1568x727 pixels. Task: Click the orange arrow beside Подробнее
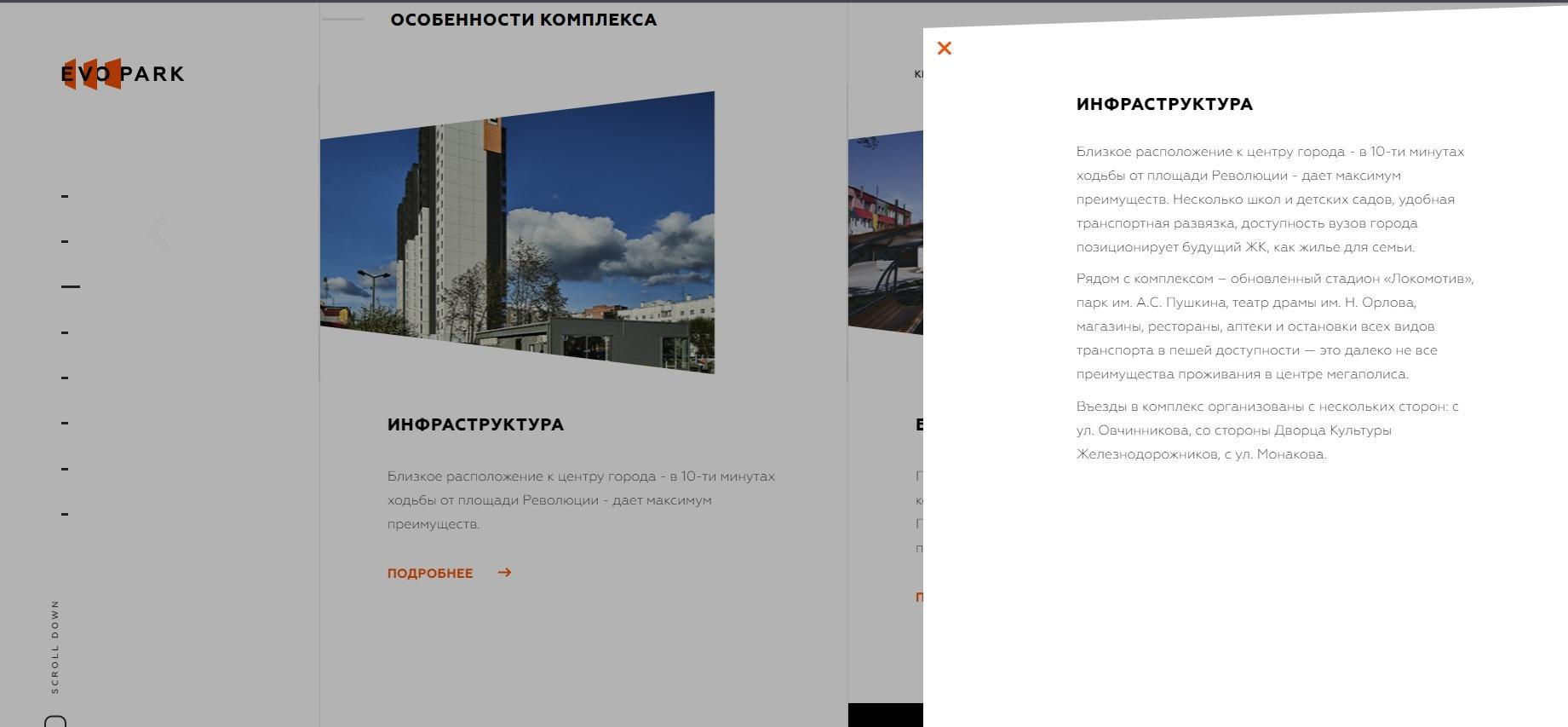coord(504,573)
